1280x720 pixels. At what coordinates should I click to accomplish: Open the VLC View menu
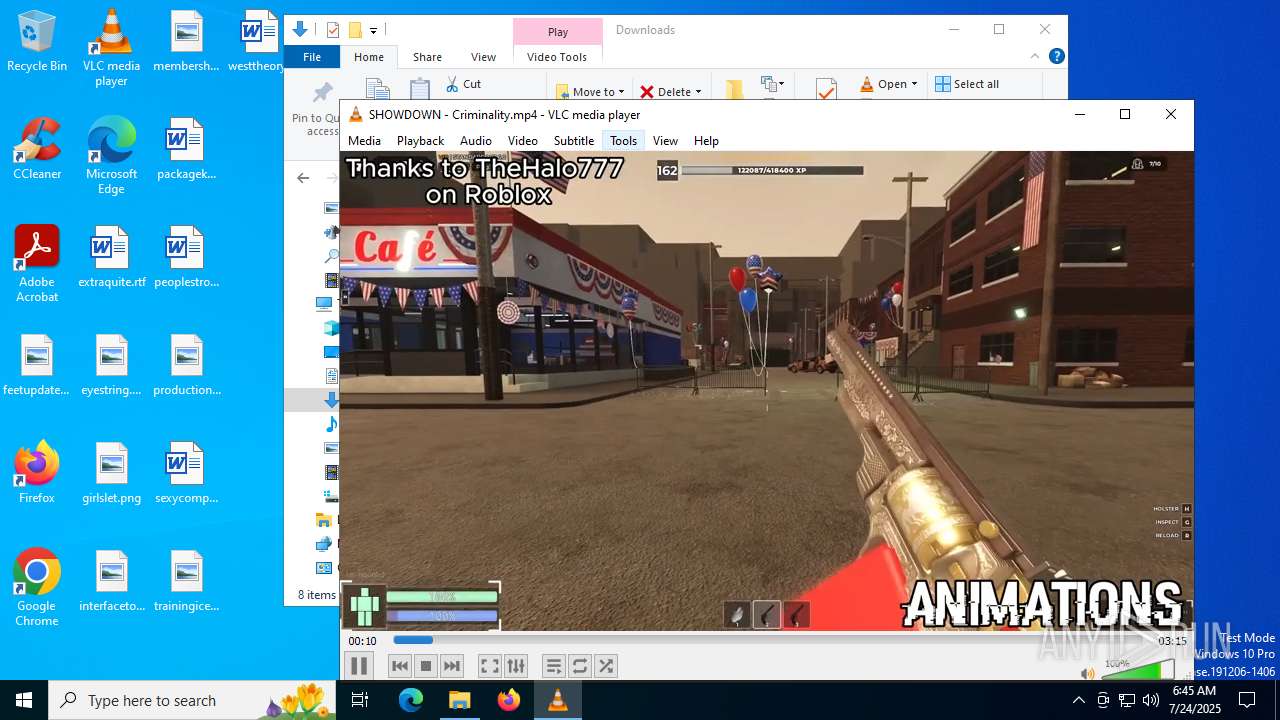(665, 141)
